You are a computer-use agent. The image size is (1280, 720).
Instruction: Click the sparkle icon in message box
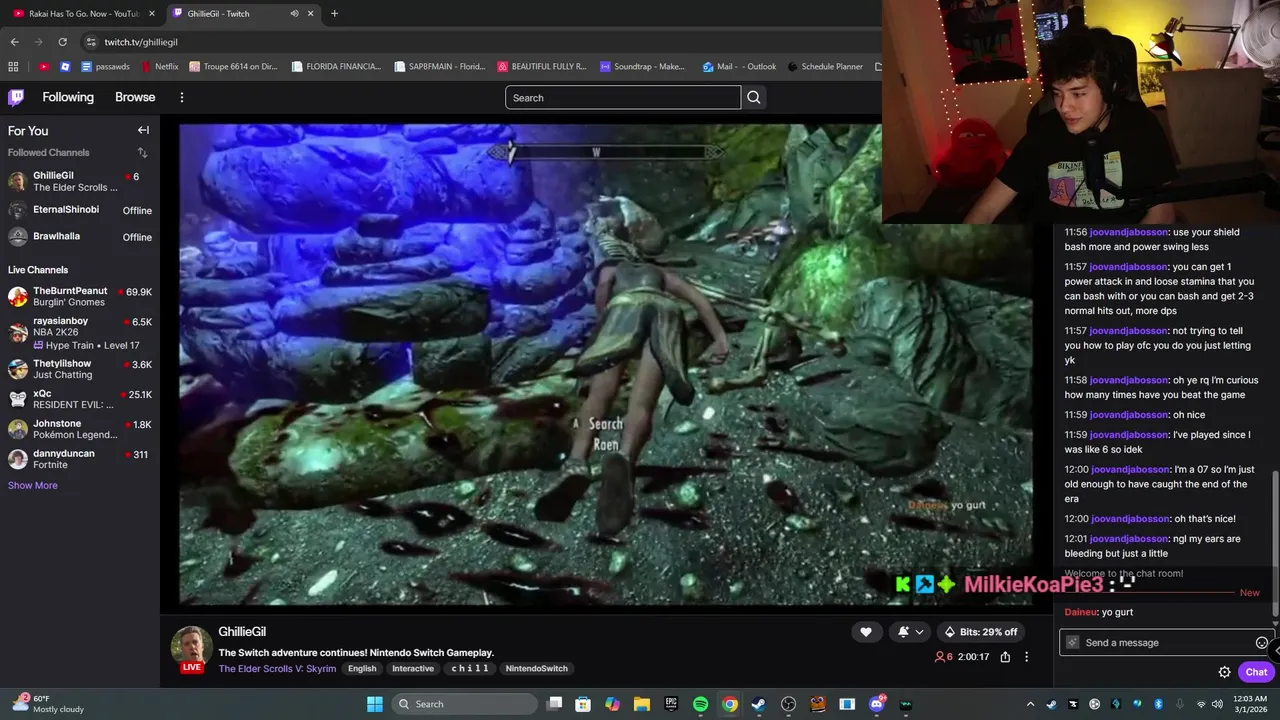[x=1073, y=643]
